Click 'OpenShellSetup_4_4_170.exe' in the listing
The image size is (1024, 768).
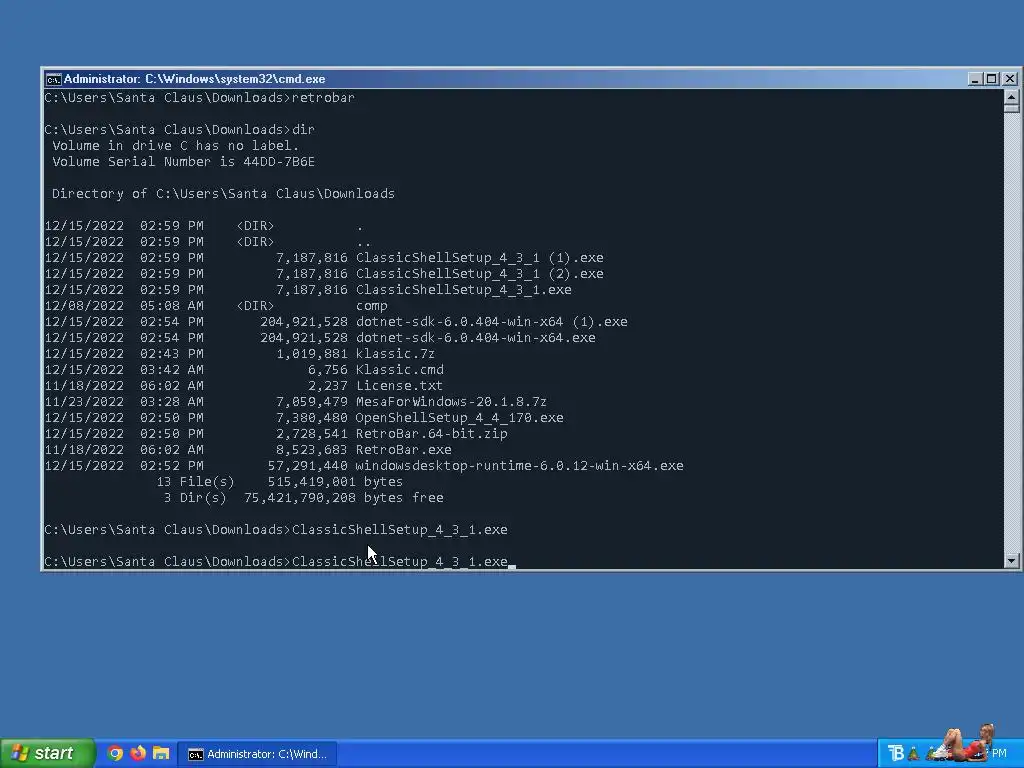pyautogui.click(x=459, y=418)
